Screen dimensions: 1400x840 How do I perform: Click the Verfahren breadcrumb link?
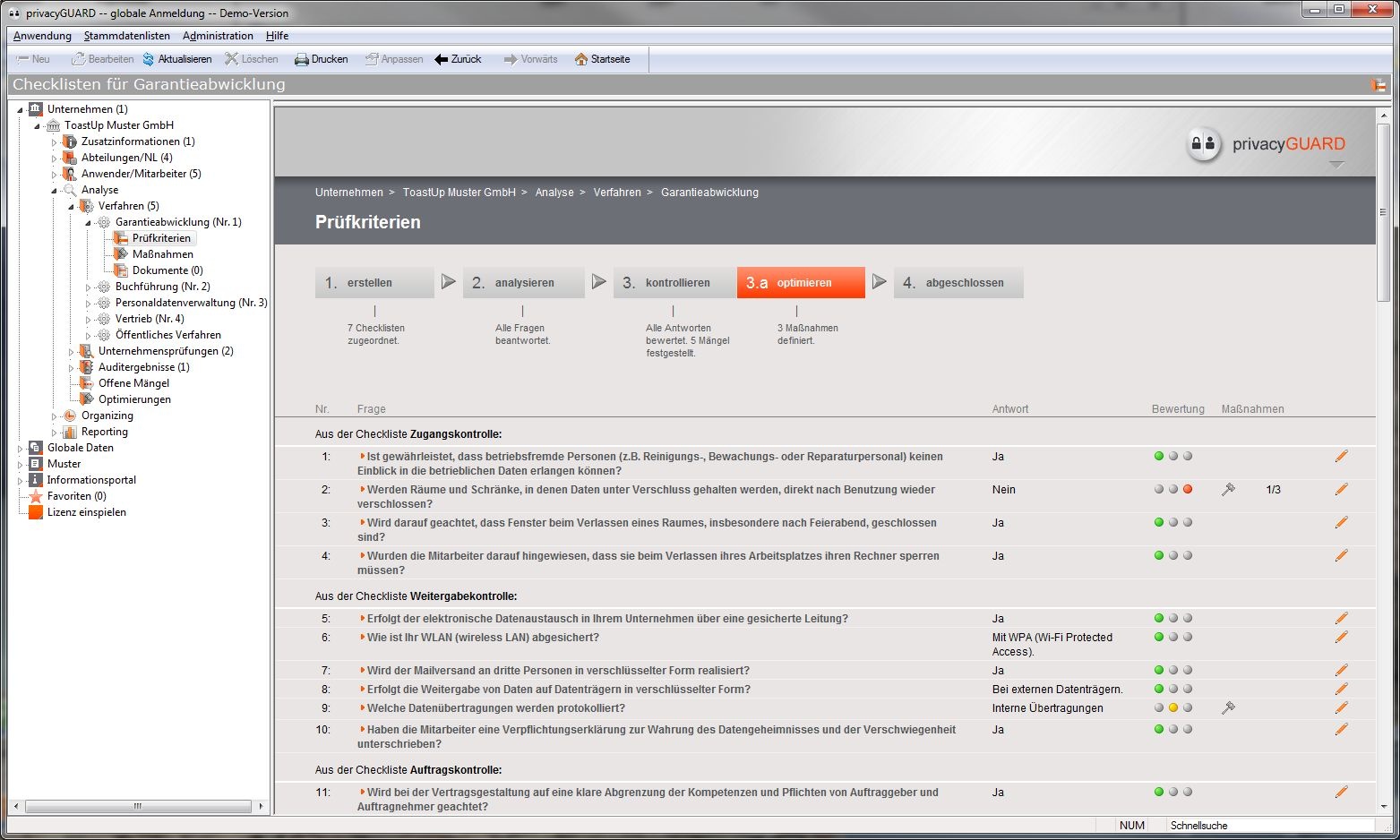point(617,193)
